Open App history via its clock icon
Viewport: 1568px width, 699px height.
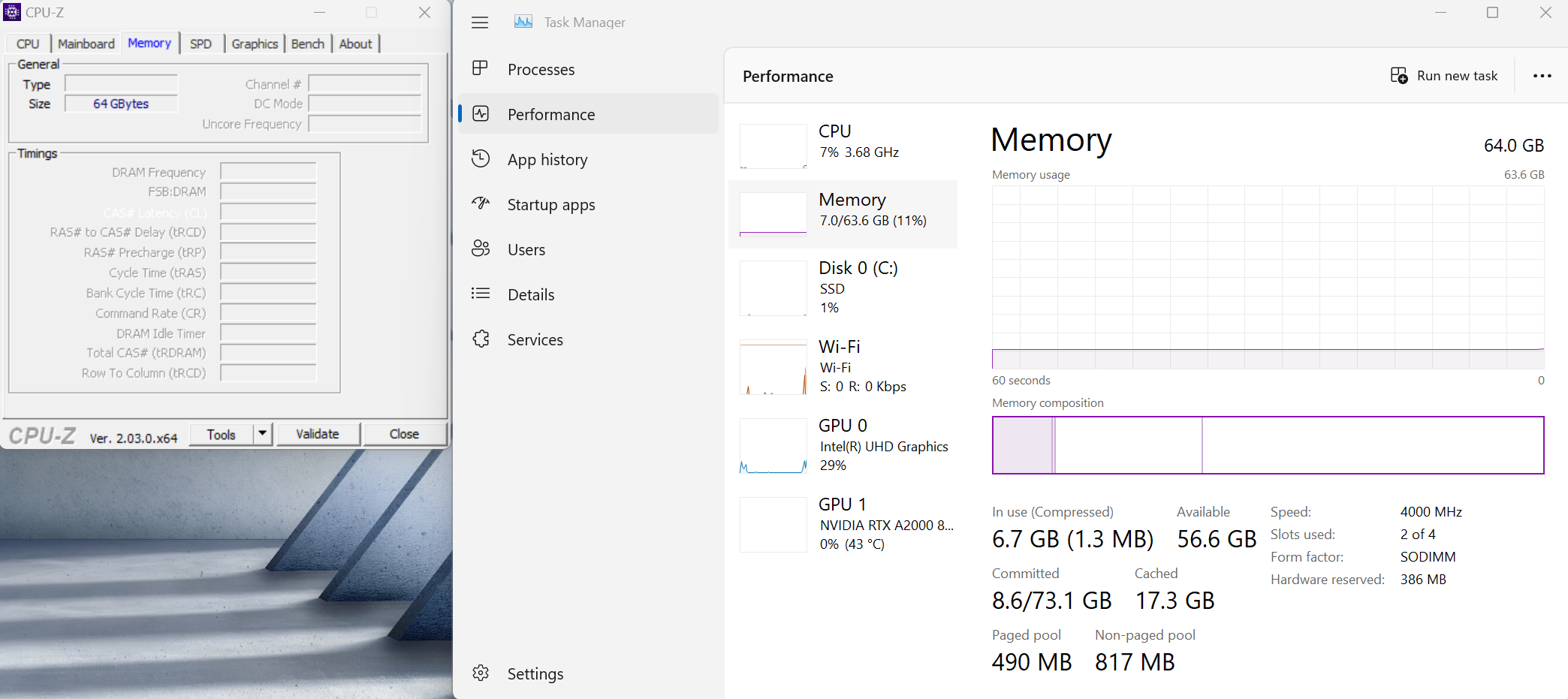click(481, 159)
